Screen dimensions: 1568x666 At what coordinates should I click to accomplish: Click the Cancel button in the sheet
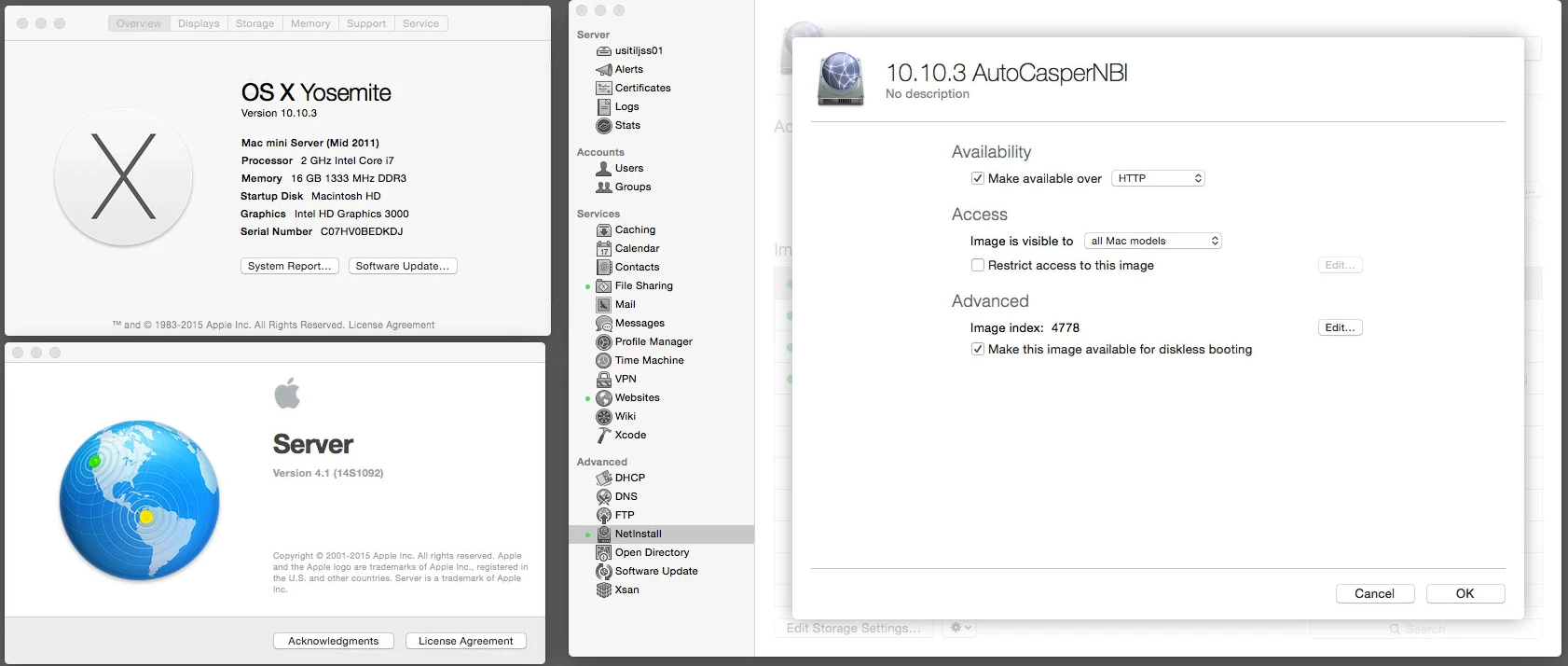coord(1374,593)
